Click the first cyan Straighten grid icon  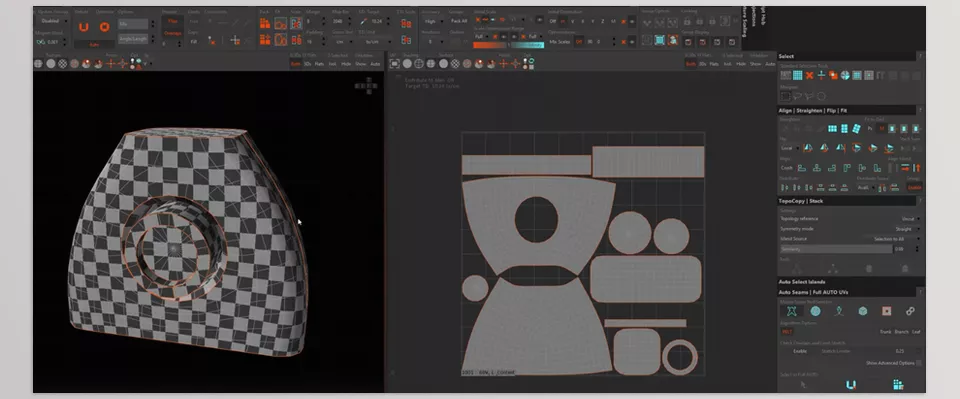click(833, 129)
